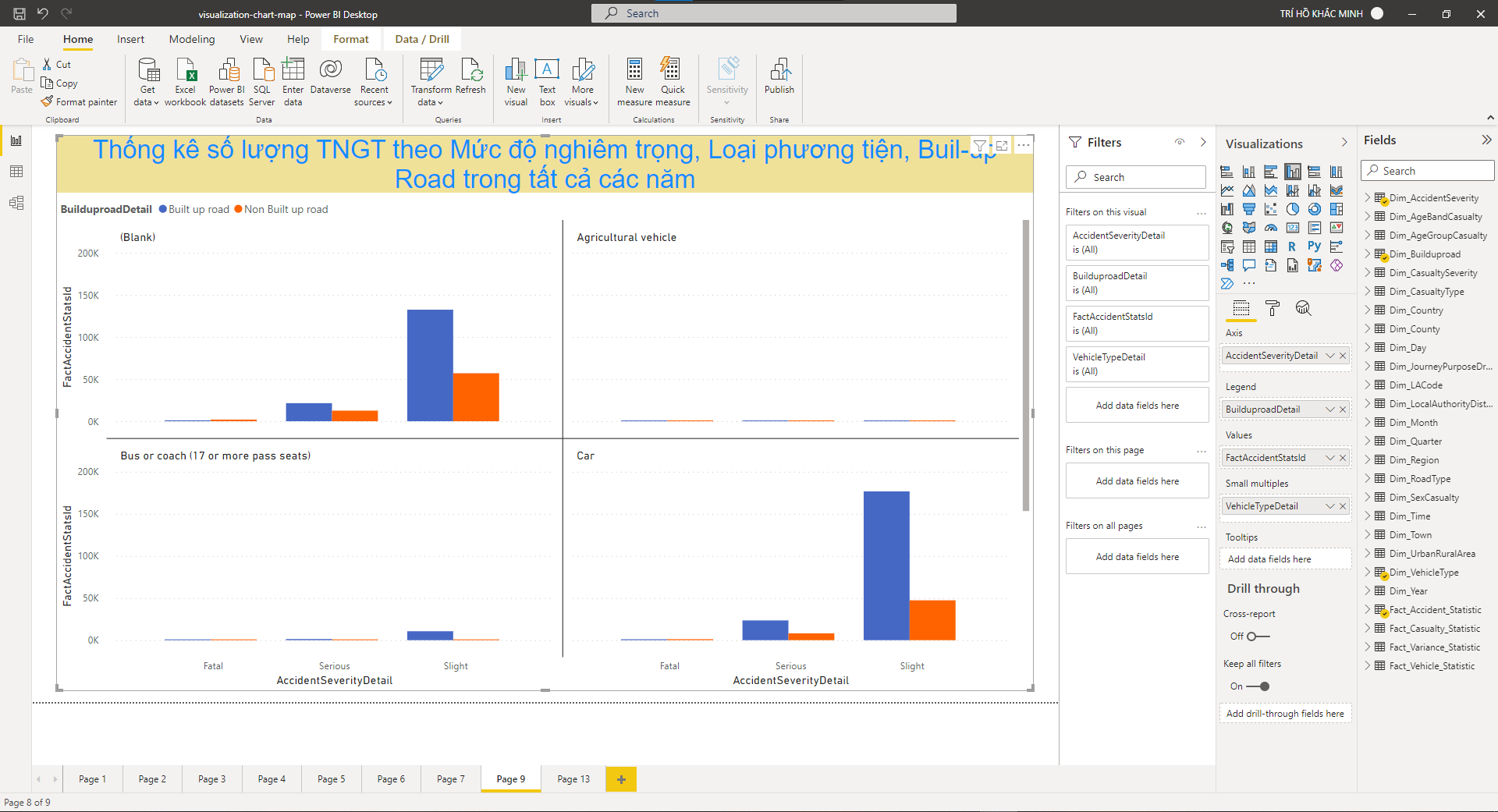The width and height of the screenshot is (1498, 812).
Task: Select the Waterfall chart visual
Action: click(x=1227, y=209)
